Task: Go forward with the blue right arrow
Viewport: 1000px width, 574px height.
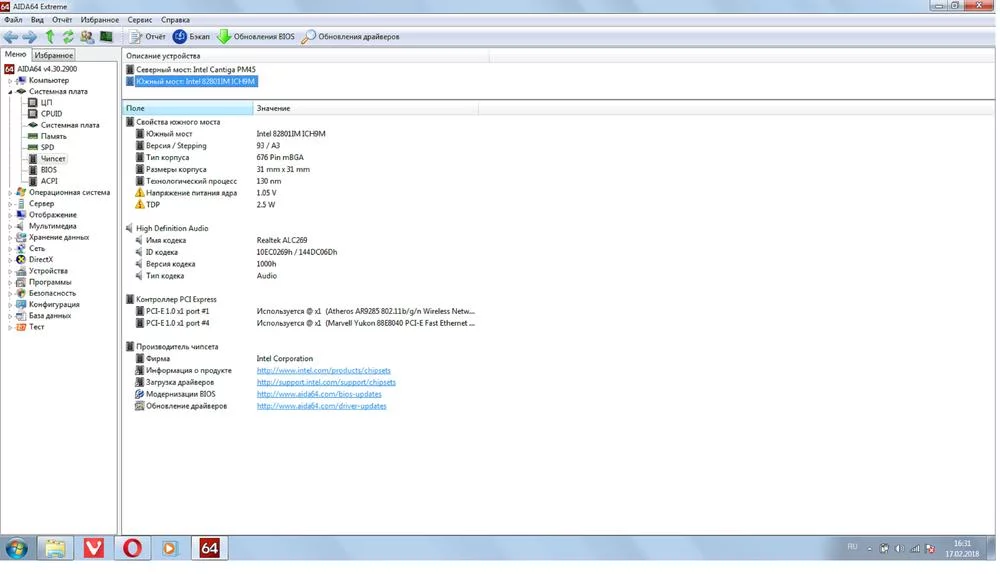Action: [29, 37]
